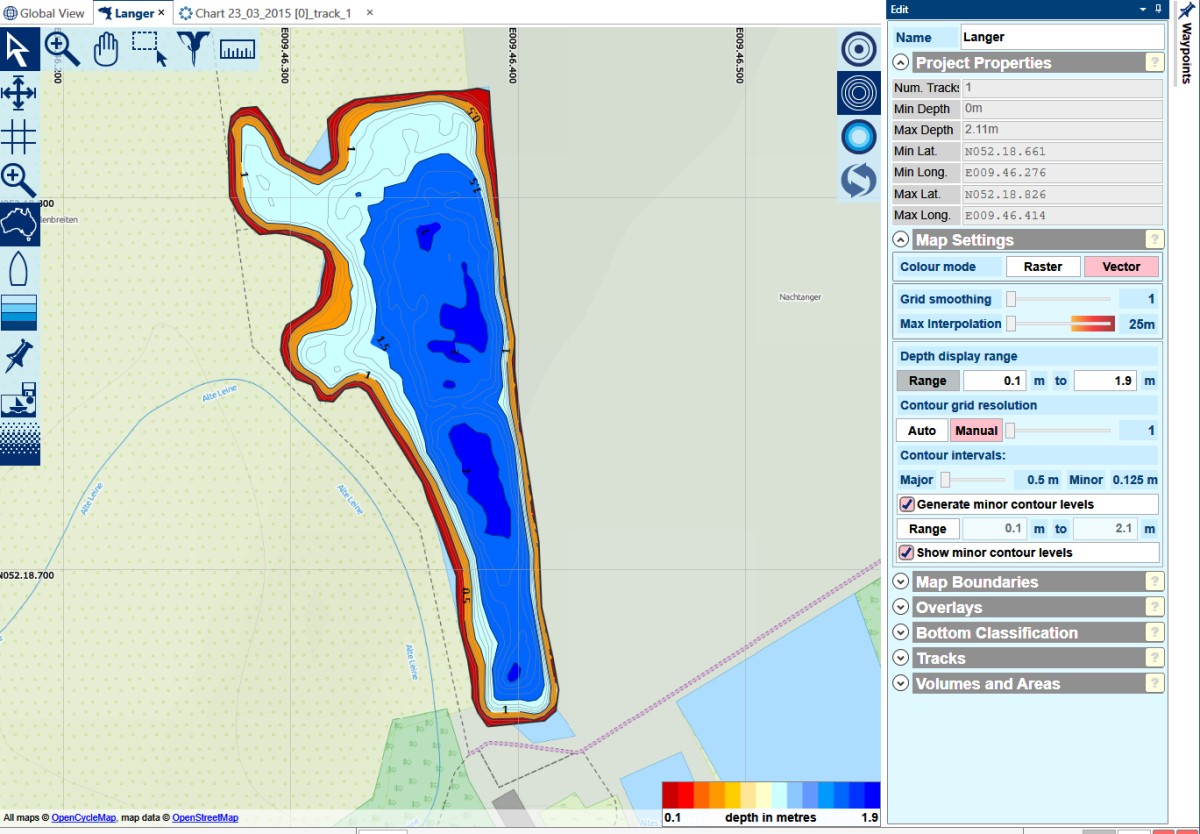
Task: Uncheck Show minor contour levels
Action: [907, 553]
